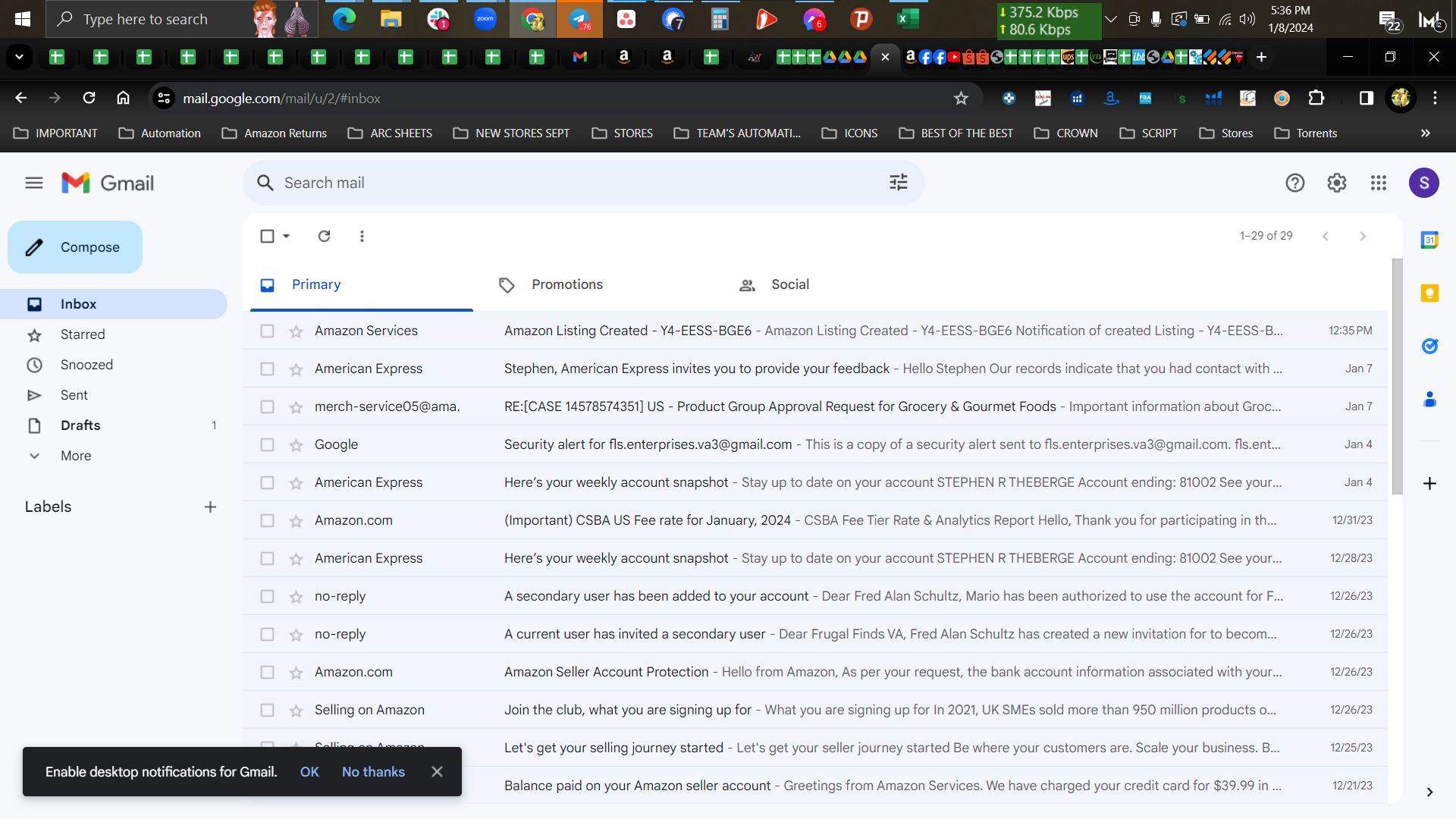1456x819 pixels.
Task: Open Excel from taskbar
Action: tap(908, 19)
